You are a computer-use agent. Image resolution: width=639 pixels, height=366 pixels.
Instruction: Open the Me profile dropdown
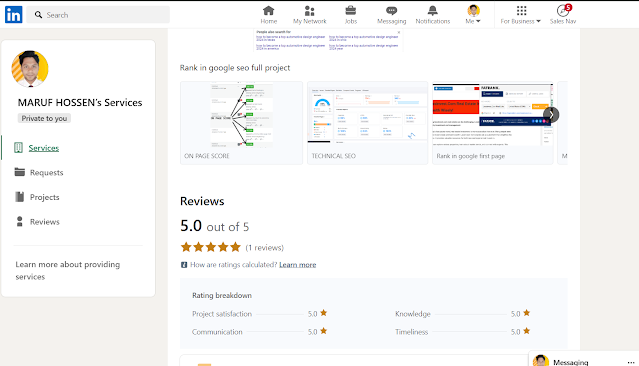tap(473, 15)
